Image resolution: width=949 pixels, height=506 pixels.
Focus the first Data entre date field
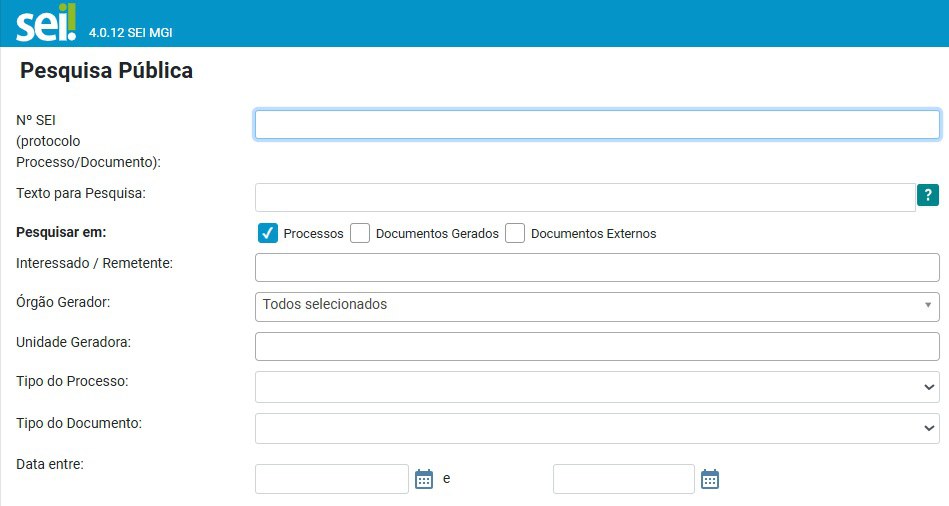pos(332,479)
